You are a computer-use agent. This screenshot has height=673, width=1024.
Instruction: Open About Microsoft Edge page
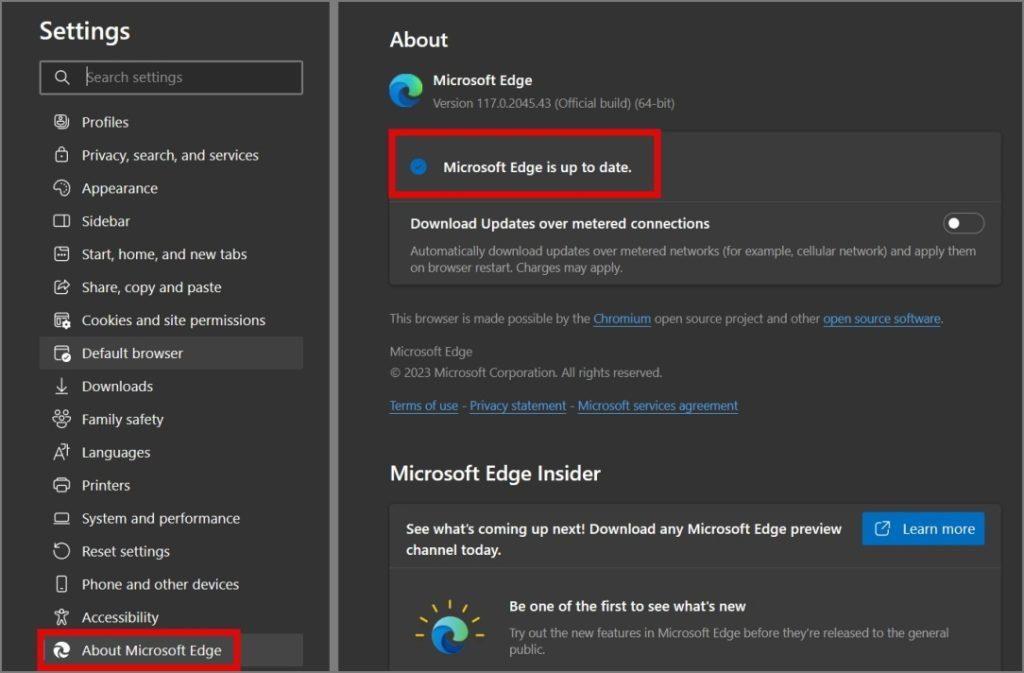pyautogui.click(x=171, y=650)
